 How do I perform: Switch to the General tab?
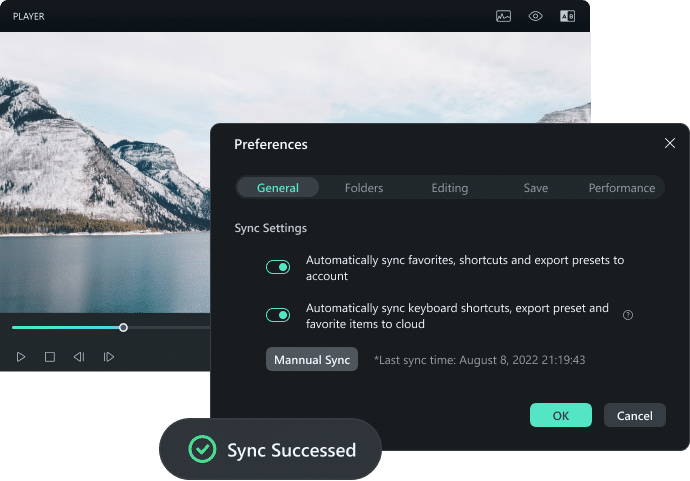point(278,188)
